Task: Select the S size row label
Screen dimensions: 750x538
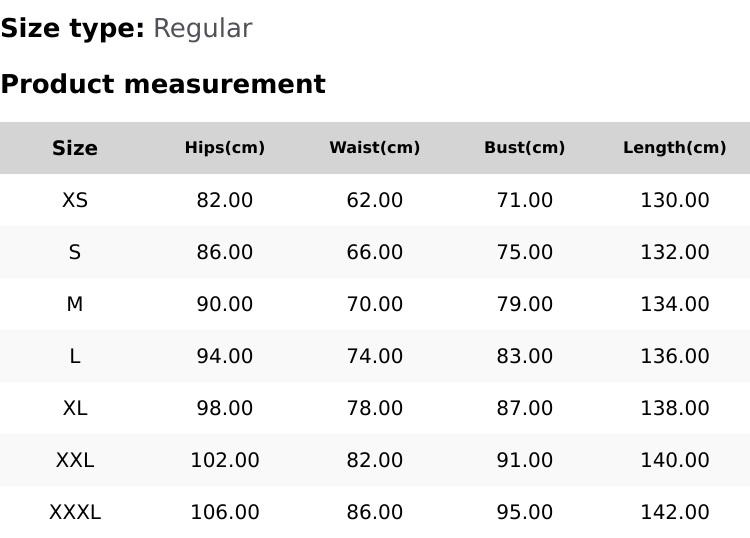Action: click(75, 252)
